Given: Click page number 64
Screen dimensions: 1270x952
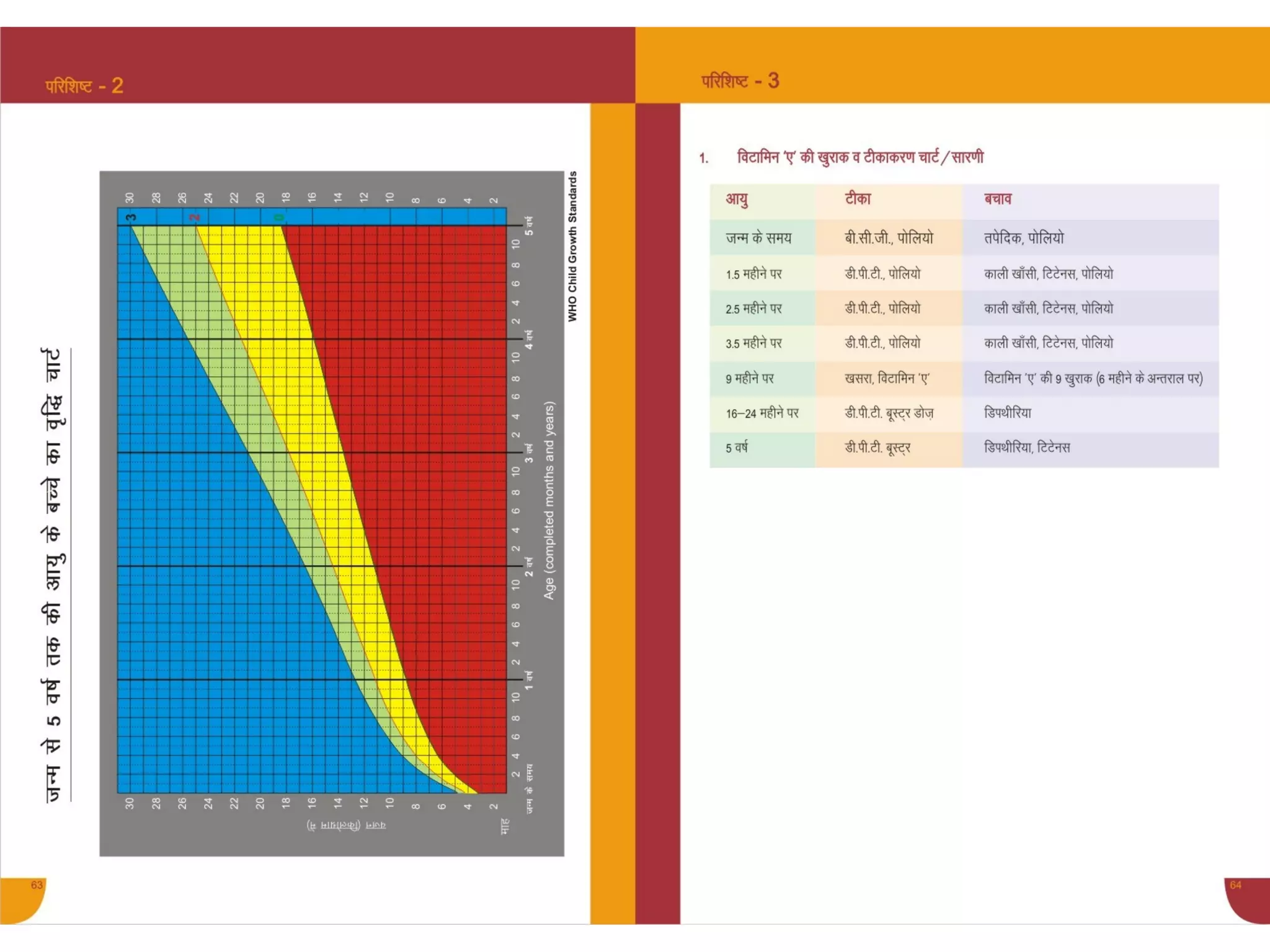Looking at the screenshot, I should (x=1235, y=885).
